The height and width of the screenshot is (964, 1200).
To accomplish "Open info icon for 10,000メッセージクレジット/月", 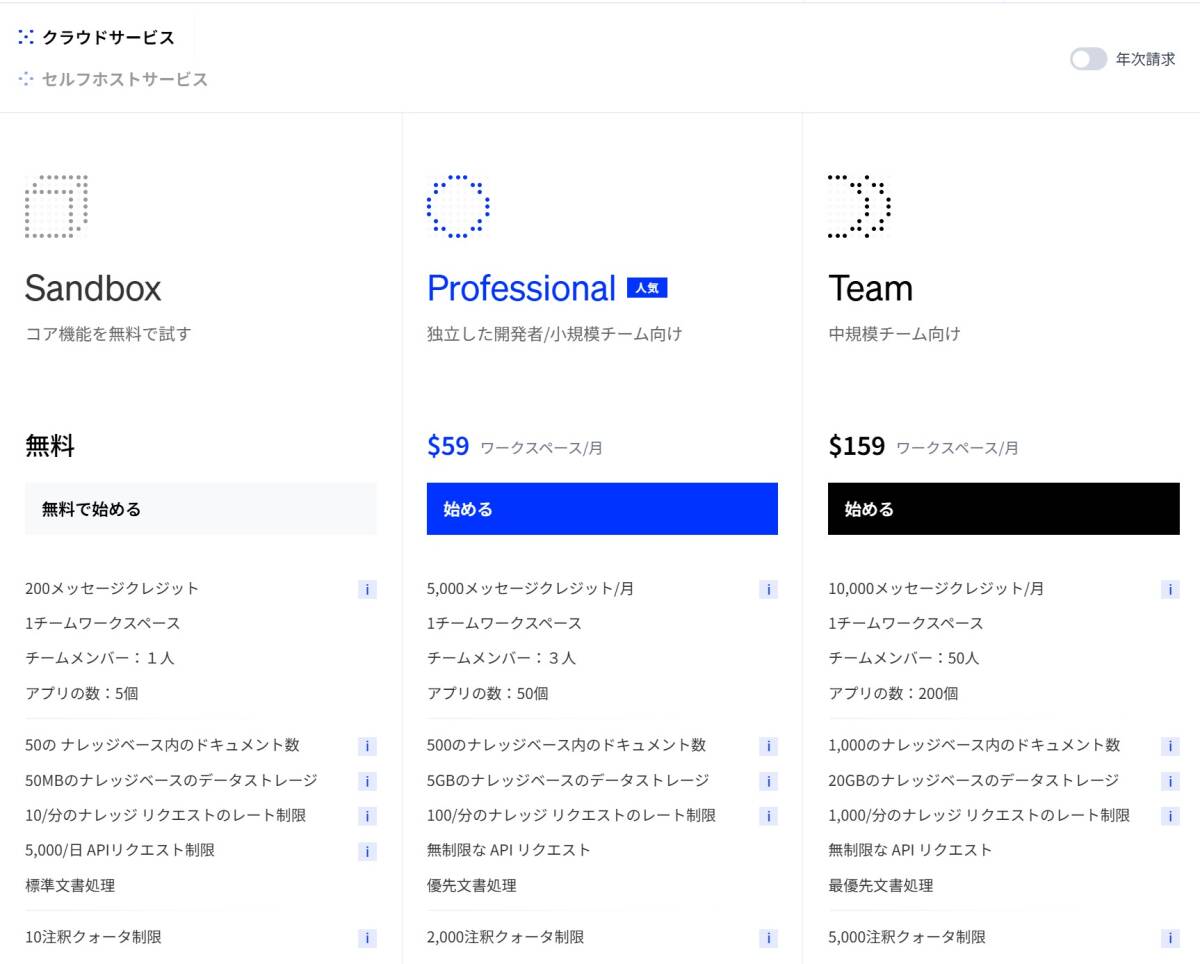I will click(1170, 590).
